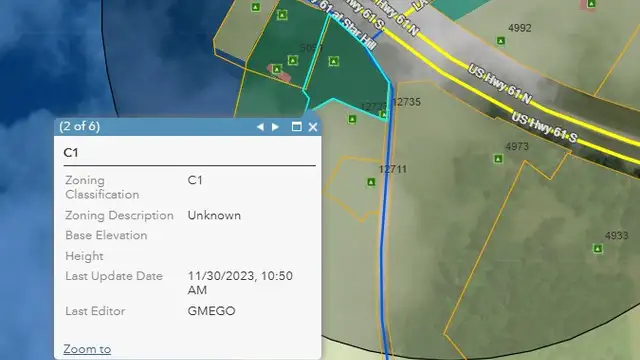Click the Last Update Date value
The height and width of the screenshot is (360, 640).
click(x=240, y=283)
